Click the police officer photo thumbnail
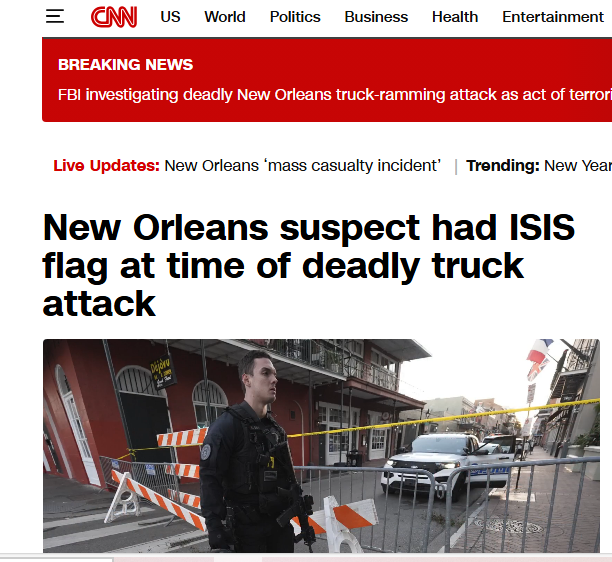Screen dimensions: 612x562 point(321,446)
